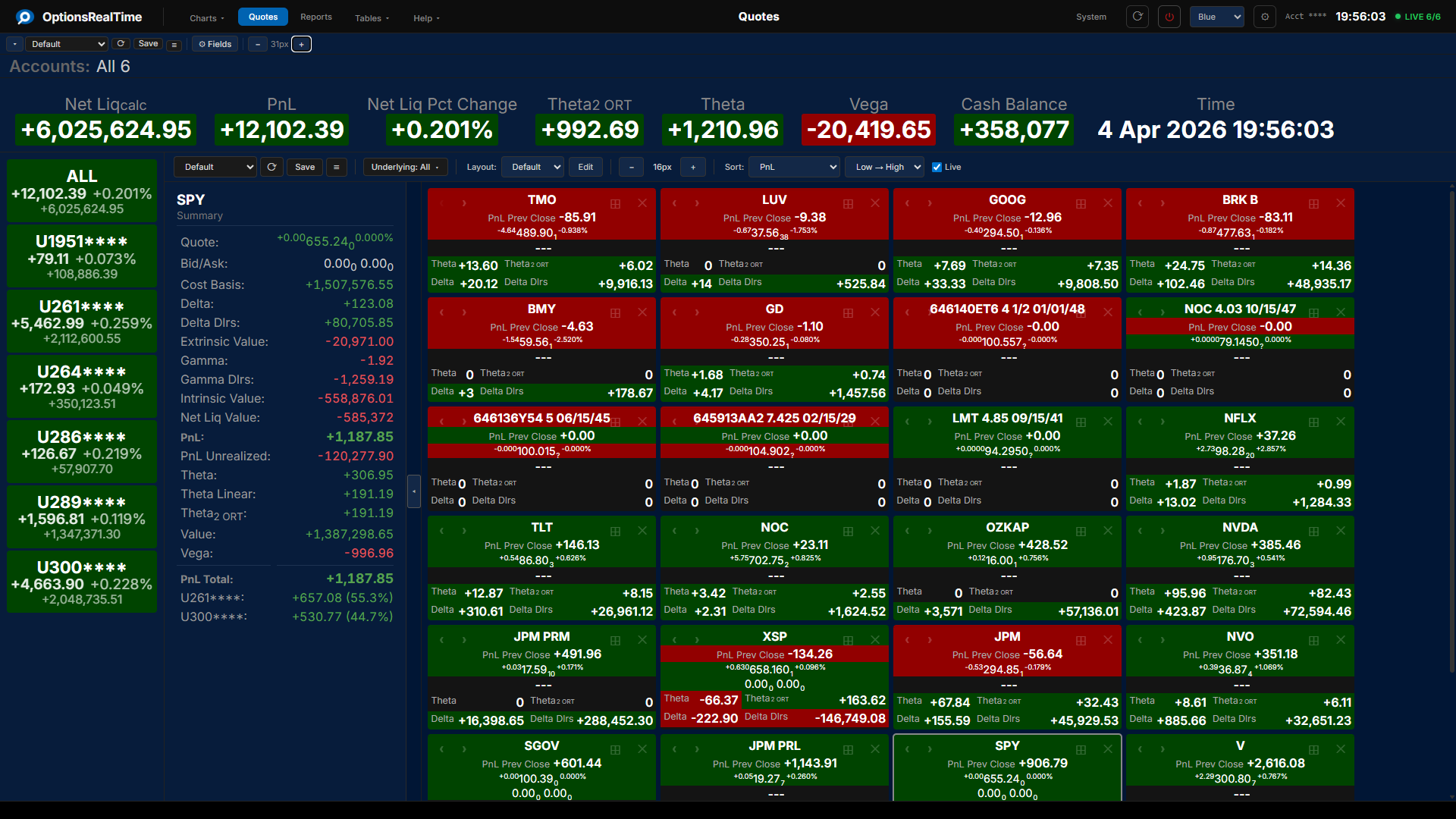Open the Fields settings button
Viewport: 1456px width, 819px height.
pyautogui.click(x=215, y=44)
